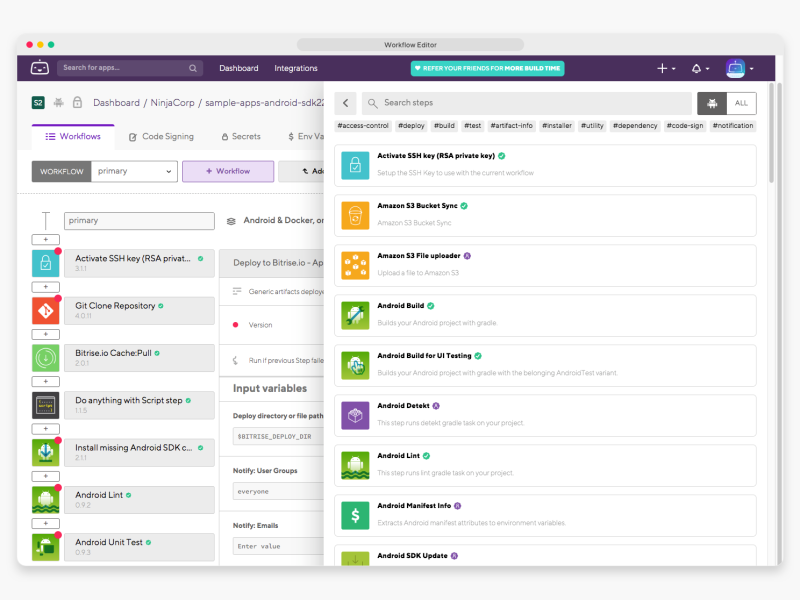Select Android SDK Update step title

tap(412, 556)
